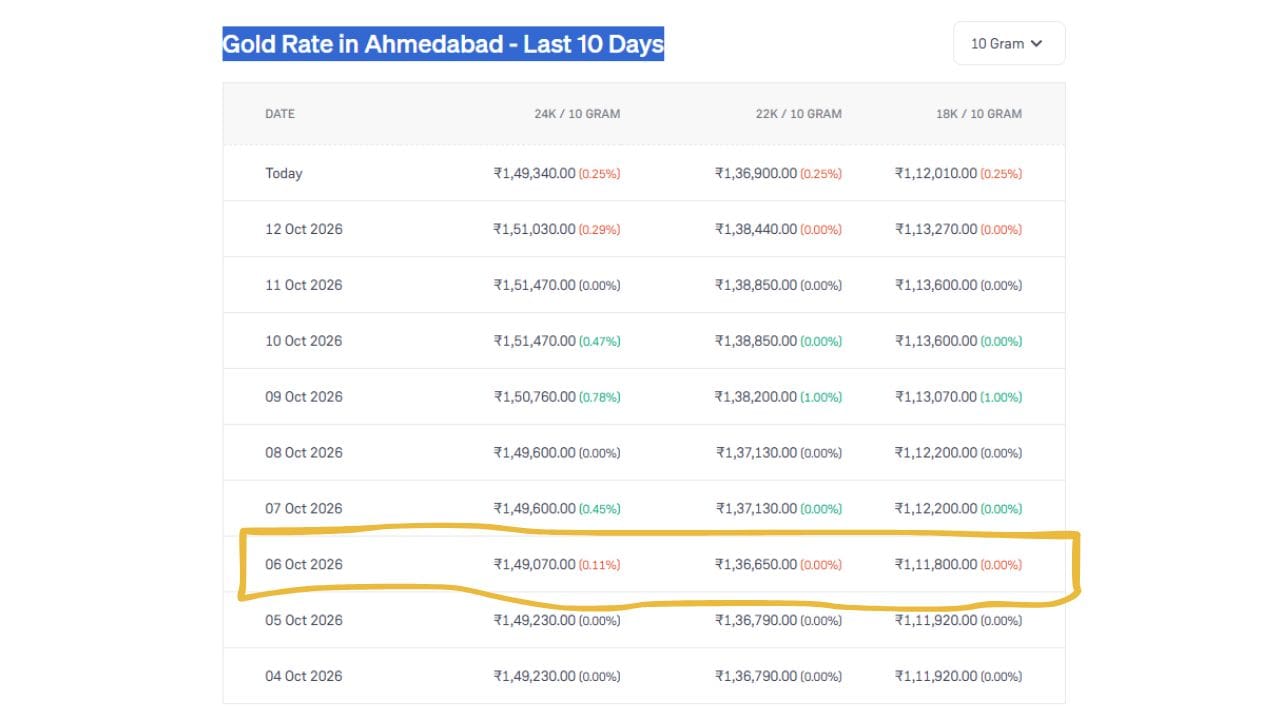Click Today's 22K price ₹1,36,900.00

click(x=756, y=173)
